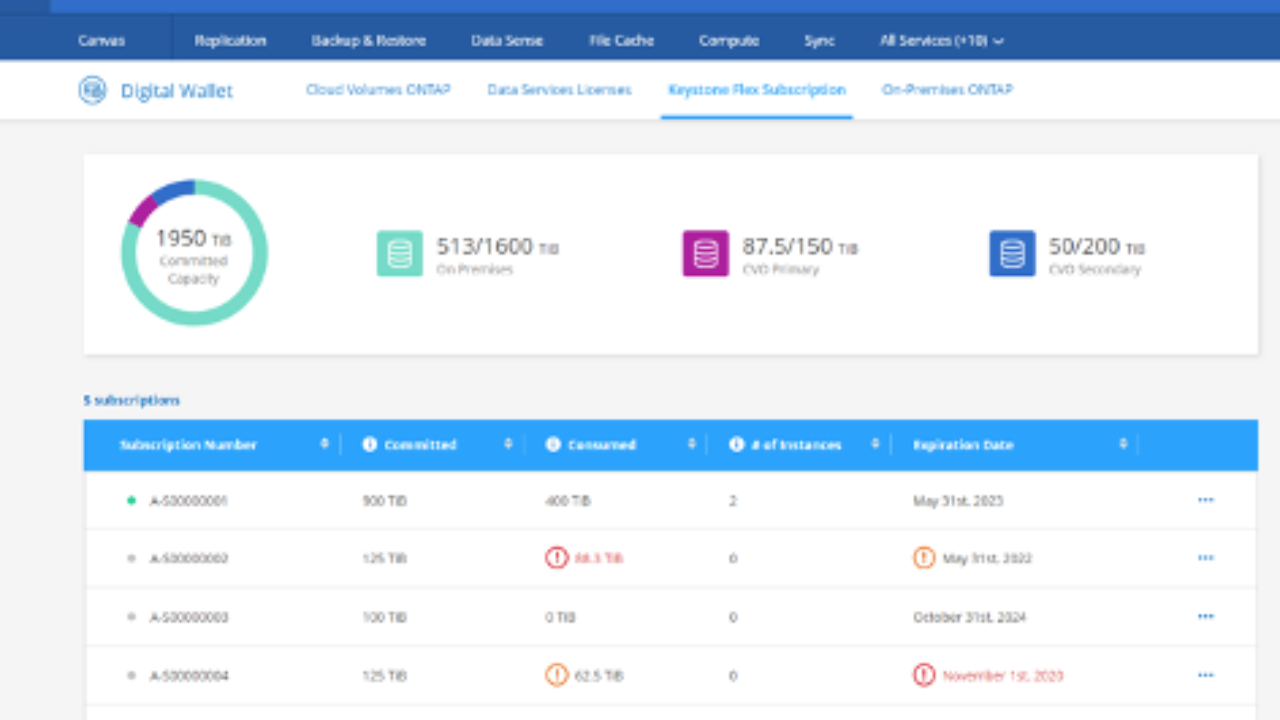Click the 0 TiB consumed cell
Viewport: 1280px width, 720px height.
coord(560,617)
